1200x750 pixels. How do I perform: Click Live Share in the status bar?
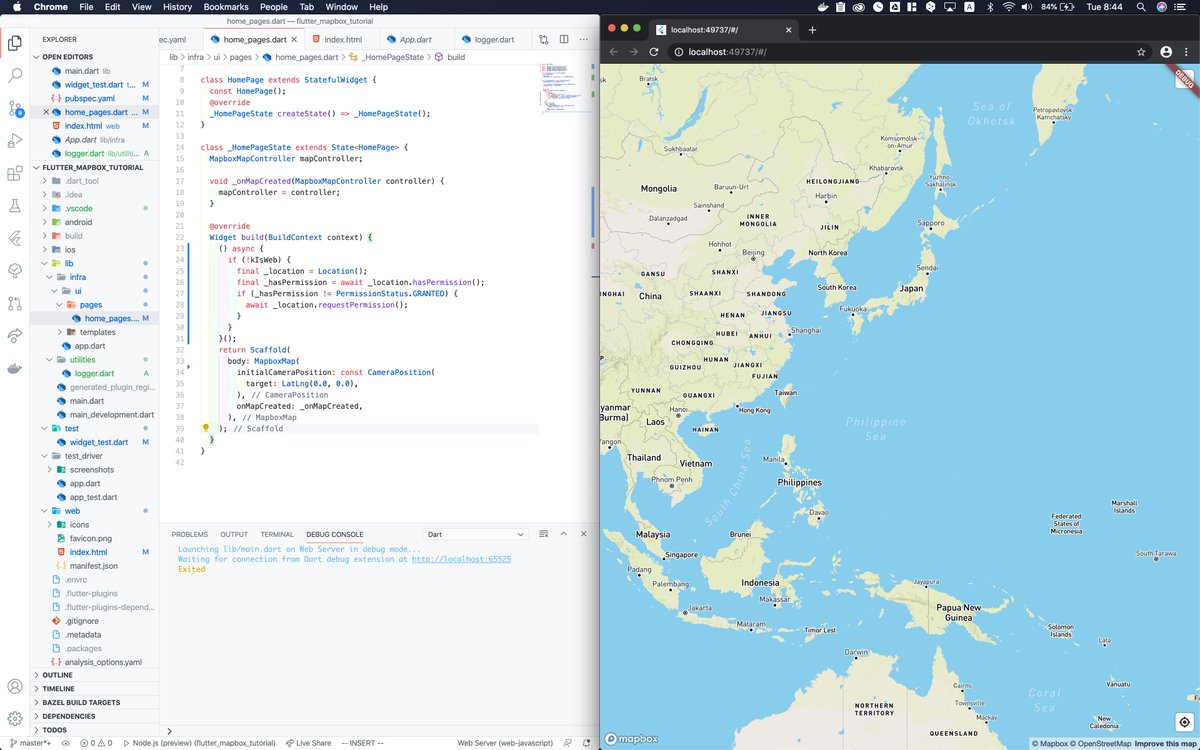pyautogui.click(x=307, y=743)
